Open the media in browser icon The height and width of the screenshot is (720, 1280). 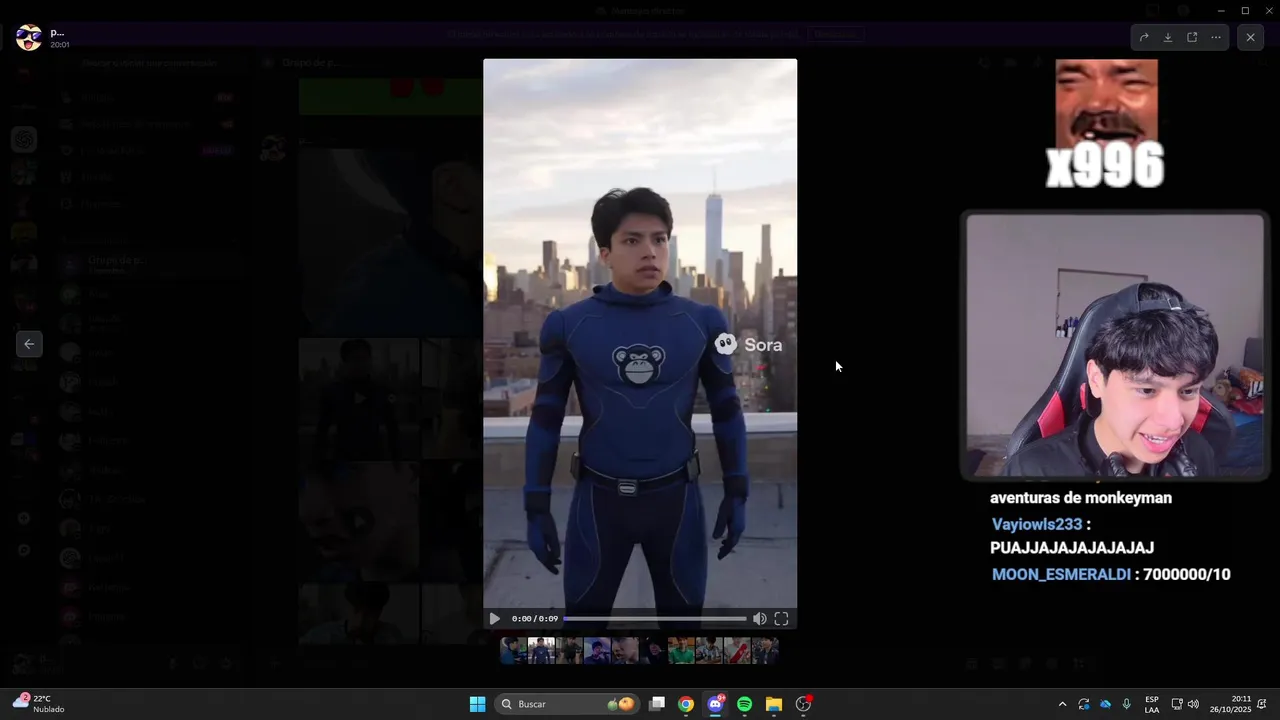click(x=1192, y=37)
